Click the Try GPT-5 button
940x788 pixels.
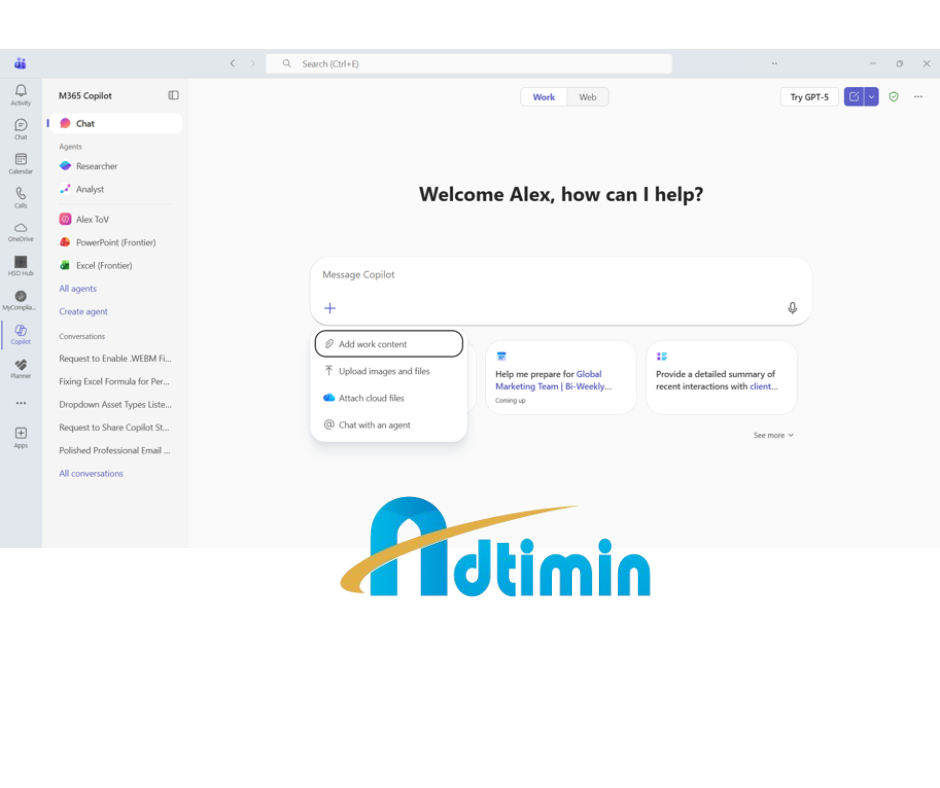tap(809, 97)
